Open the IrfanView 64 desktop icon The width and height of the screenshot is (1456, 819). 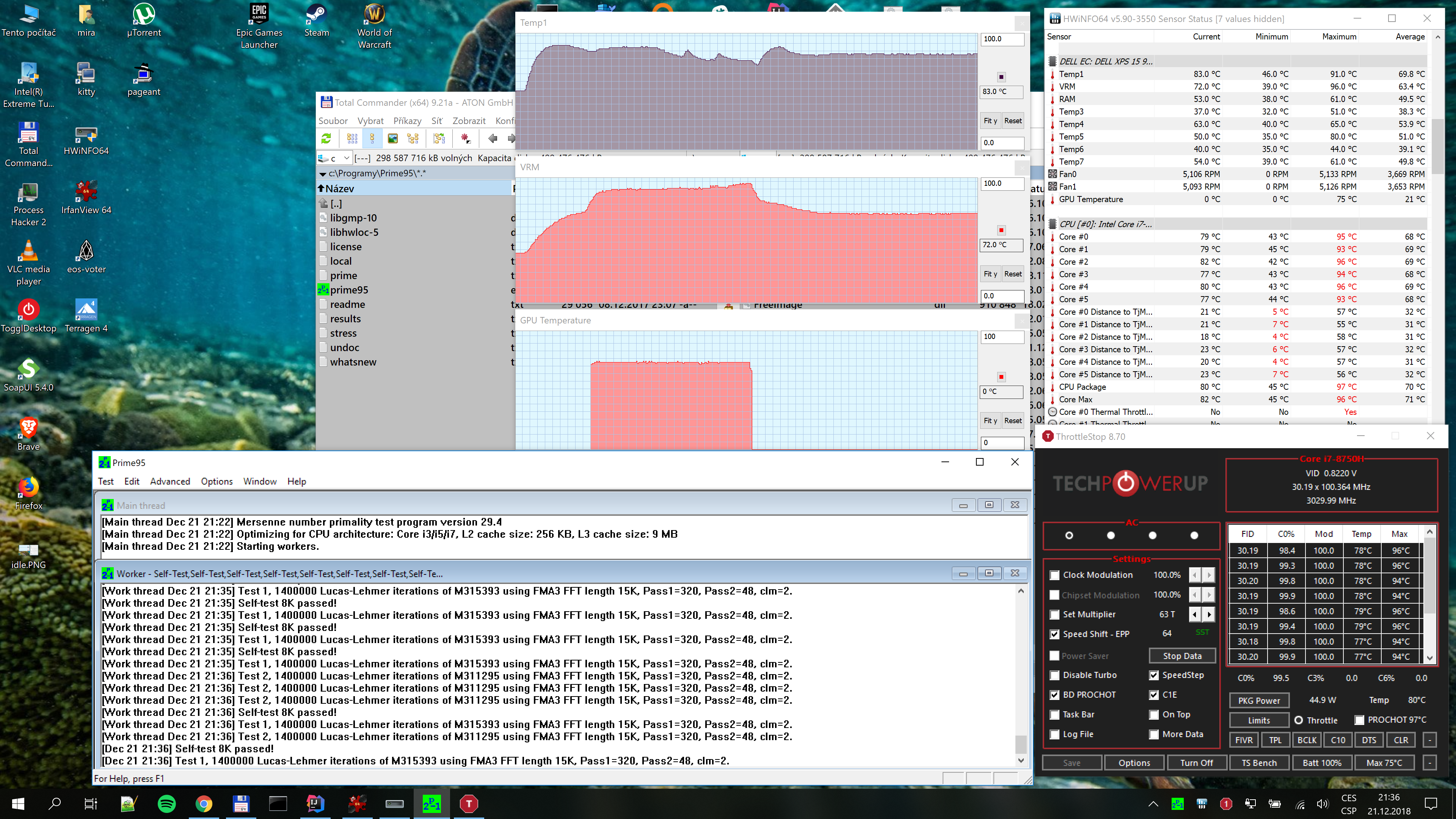86,198
